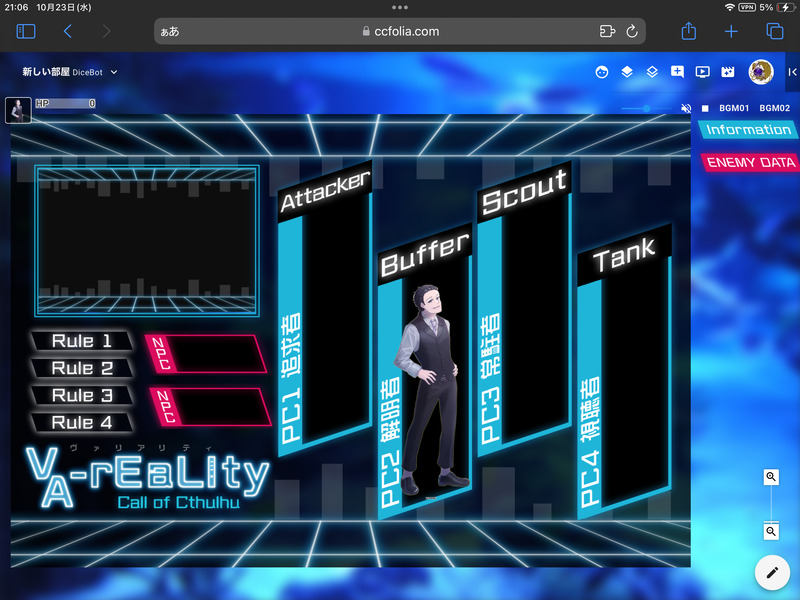The width and height of the screenshot is (800, 600).
Task: Open the ENEMY DATA panel
Action: click(751, 162)
